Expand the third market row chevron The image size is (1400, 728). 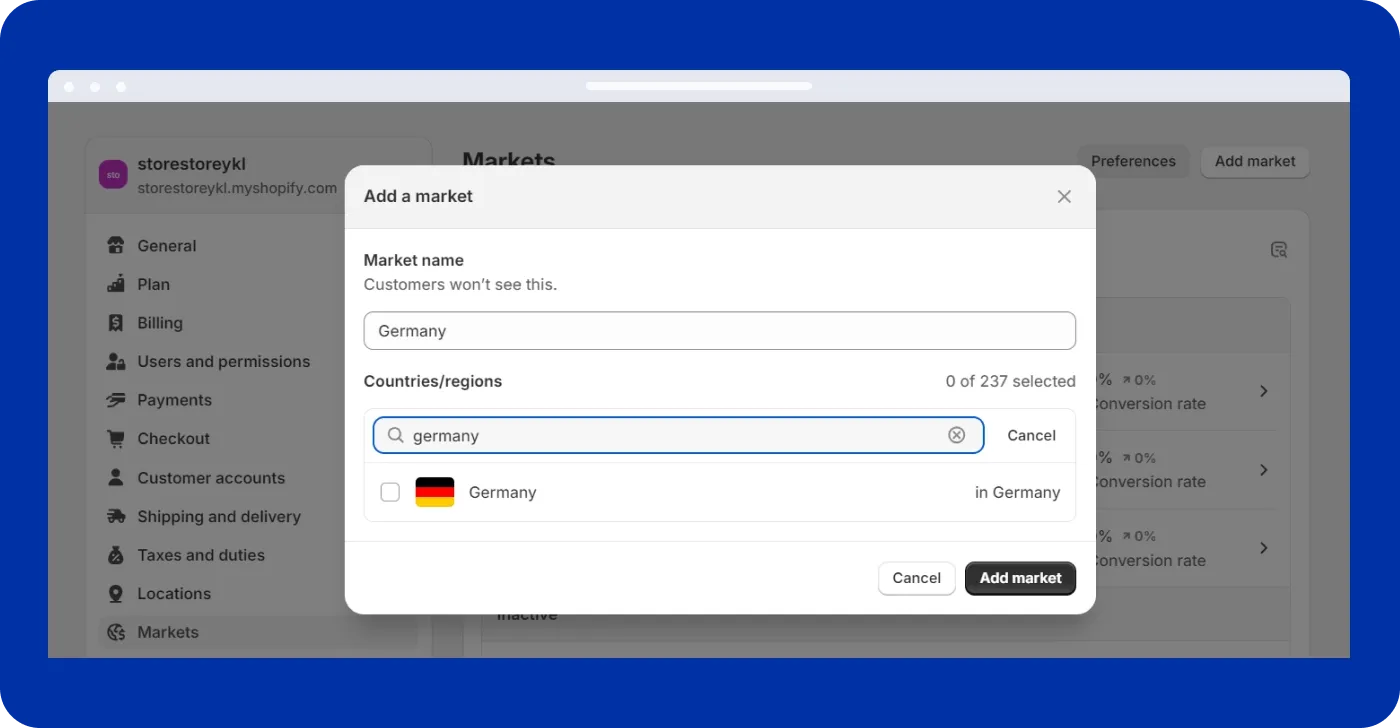1264,548
